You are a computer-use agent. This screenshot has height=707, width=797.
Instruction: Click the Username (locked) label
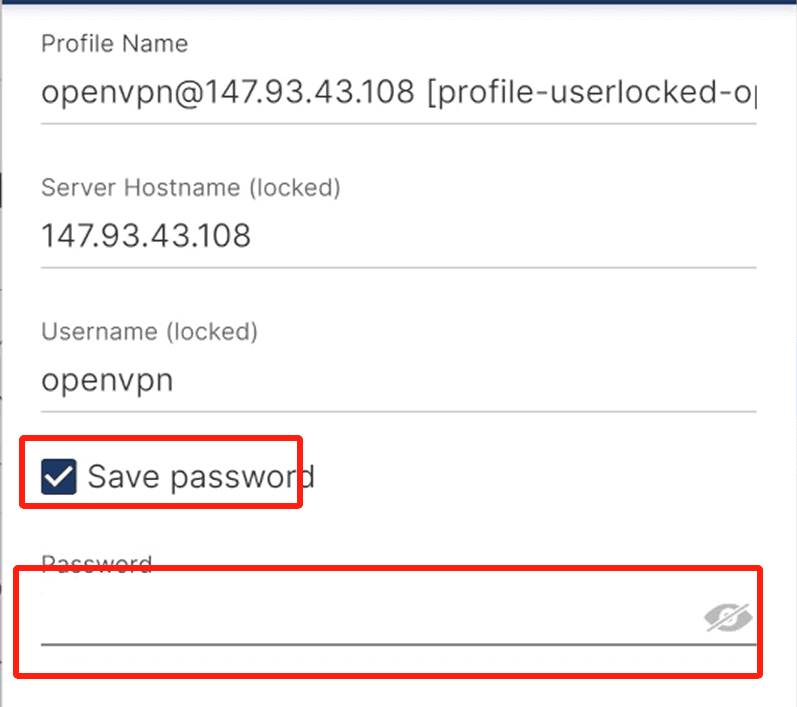click(x=149, y=331)
